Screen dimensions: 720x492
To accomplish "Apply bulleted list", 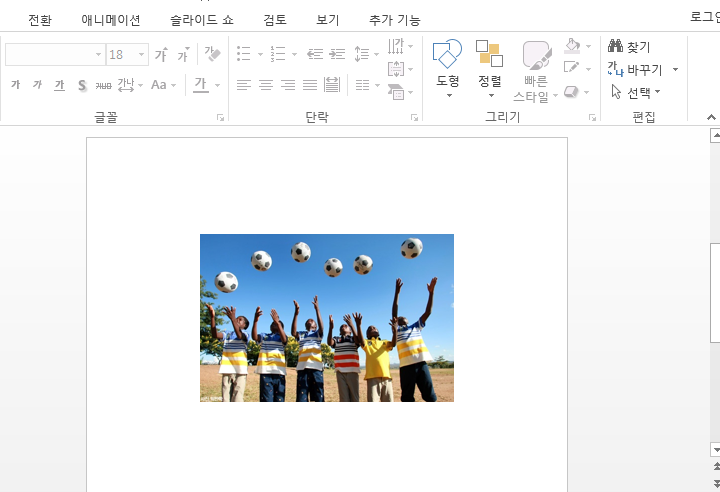I will (243, 54).
